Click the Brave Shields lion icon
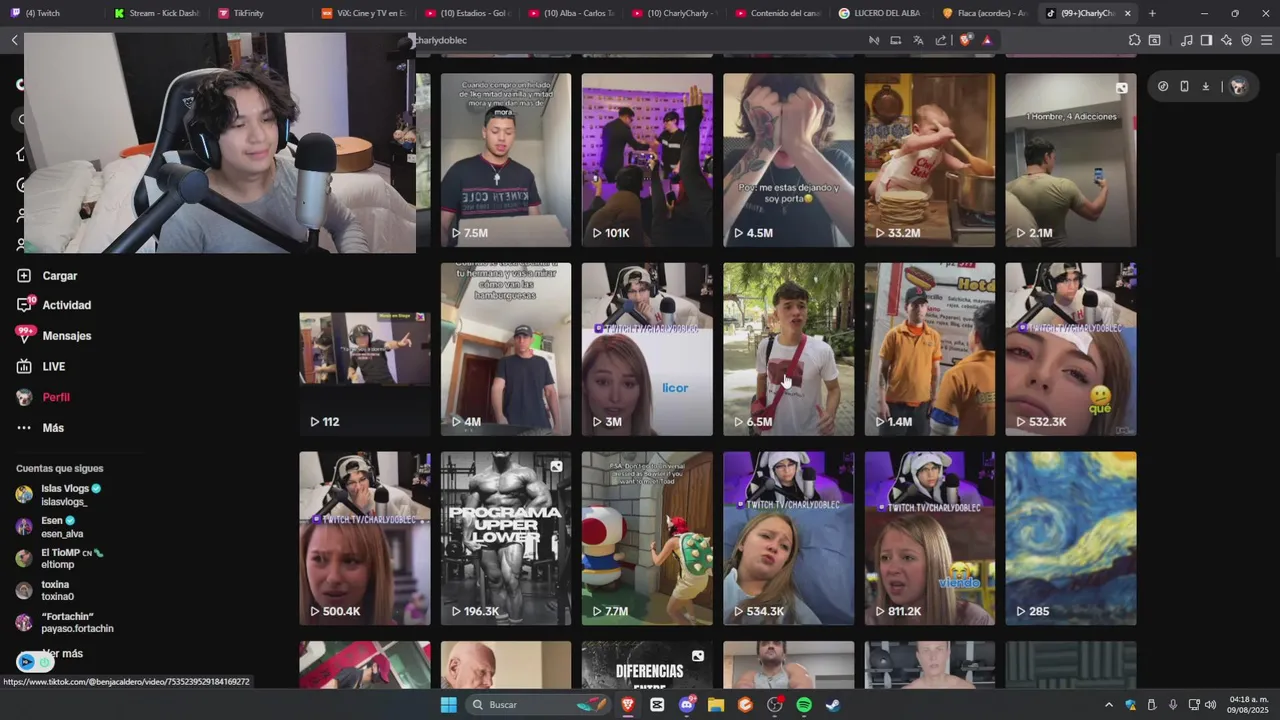 [965, 40]
